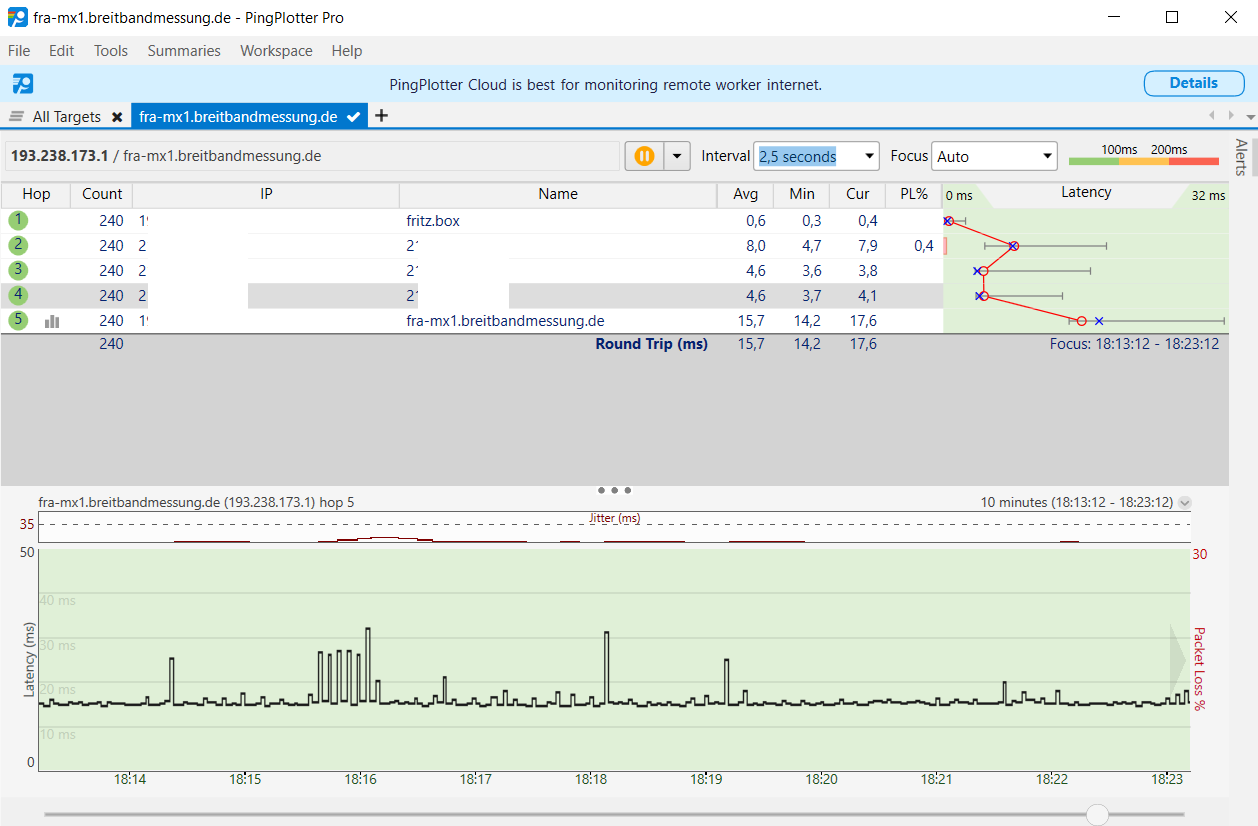1258x826 pixels.
Task: Click the hop 3 green circle
Action: 18,270
